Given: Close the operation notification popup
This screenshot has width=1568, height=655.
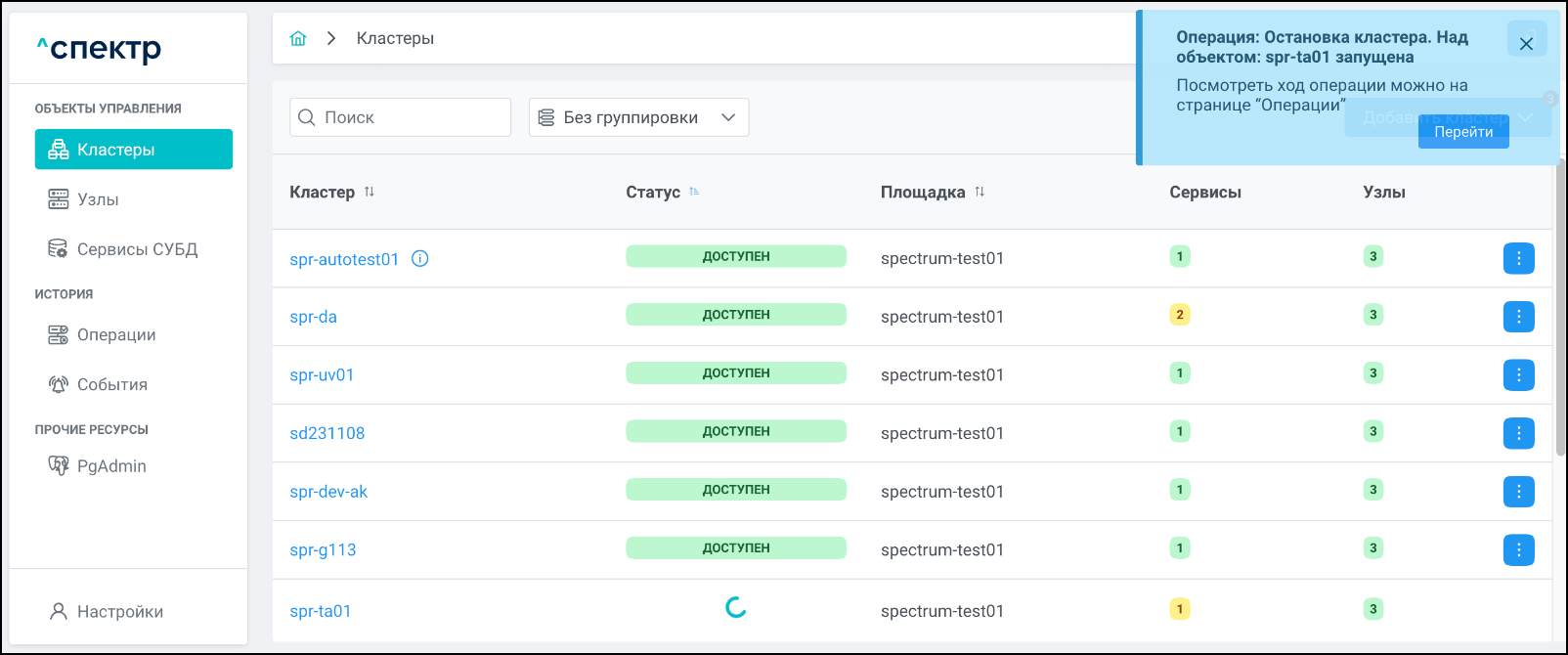Looking at the screenshot, I should (x=1526, y=44).
